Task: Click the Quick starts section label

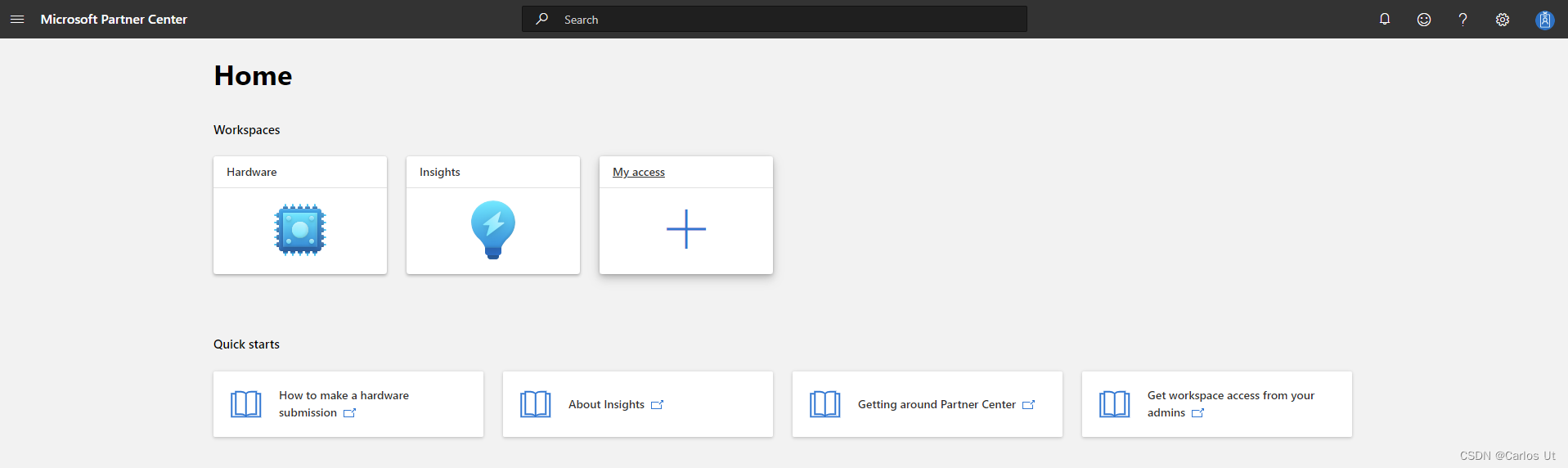Action: 246,344
